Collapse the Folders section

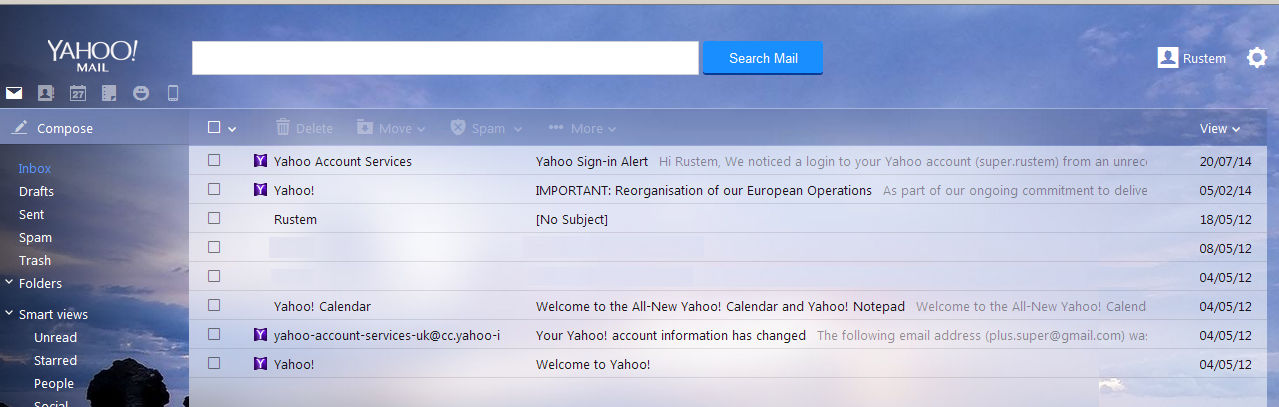pyautogui.click(x=9, y=283)
